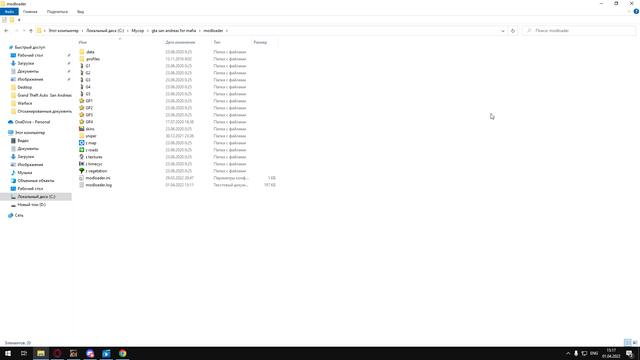Viewport: 640px width, 360px height.
Task: Open the recent locations dropdown arrow
Action: click(24, 31)
